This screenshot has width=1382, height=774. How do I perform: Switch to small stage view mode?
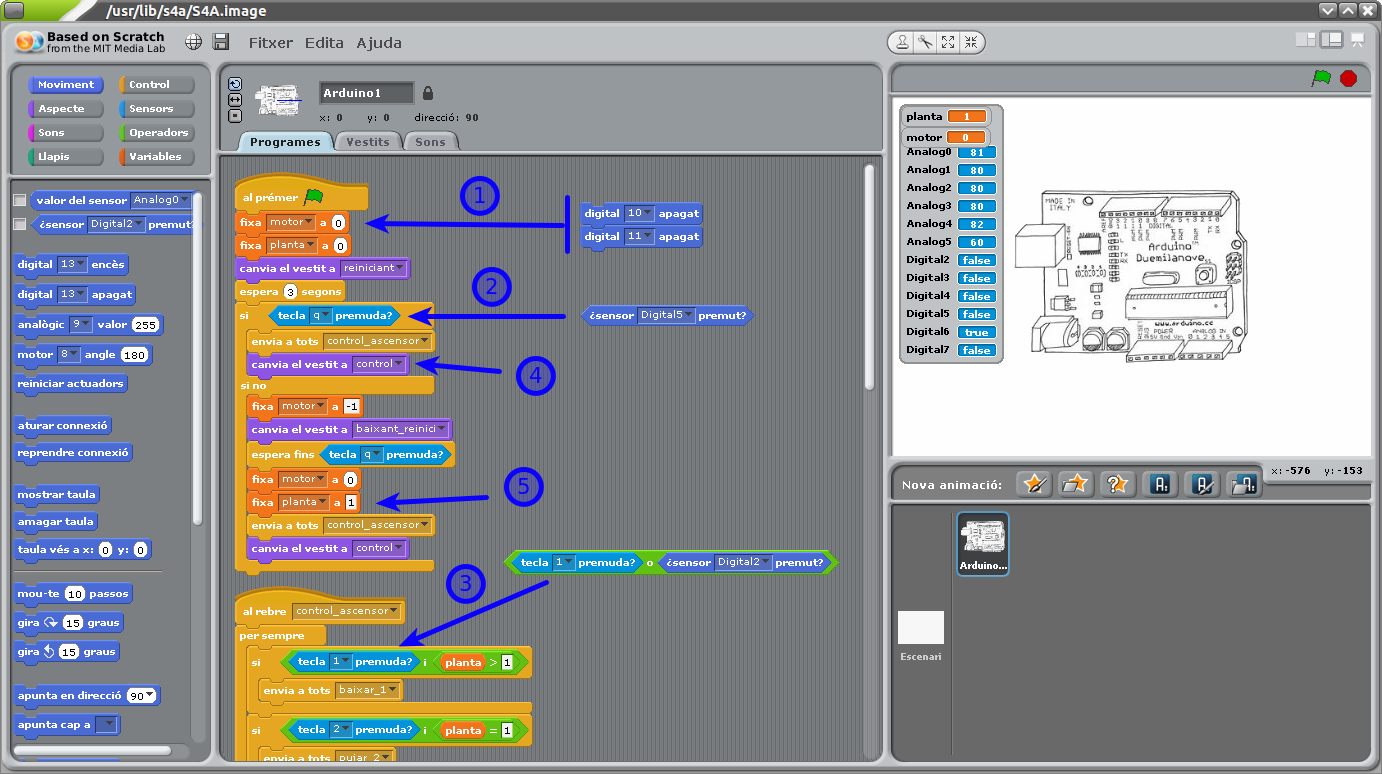click(1306, 40)
